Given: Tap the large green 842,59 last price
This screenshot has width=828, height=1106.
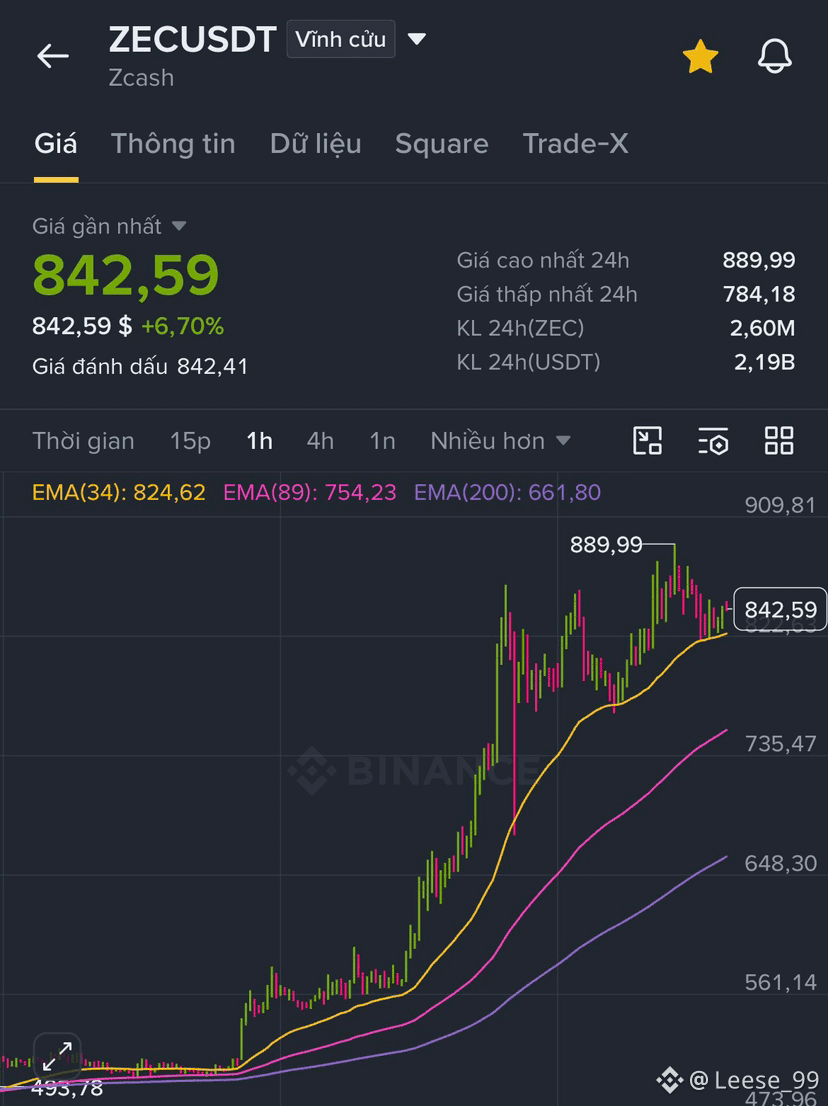Looking at the screenshot, I should [x=126, y=274].
